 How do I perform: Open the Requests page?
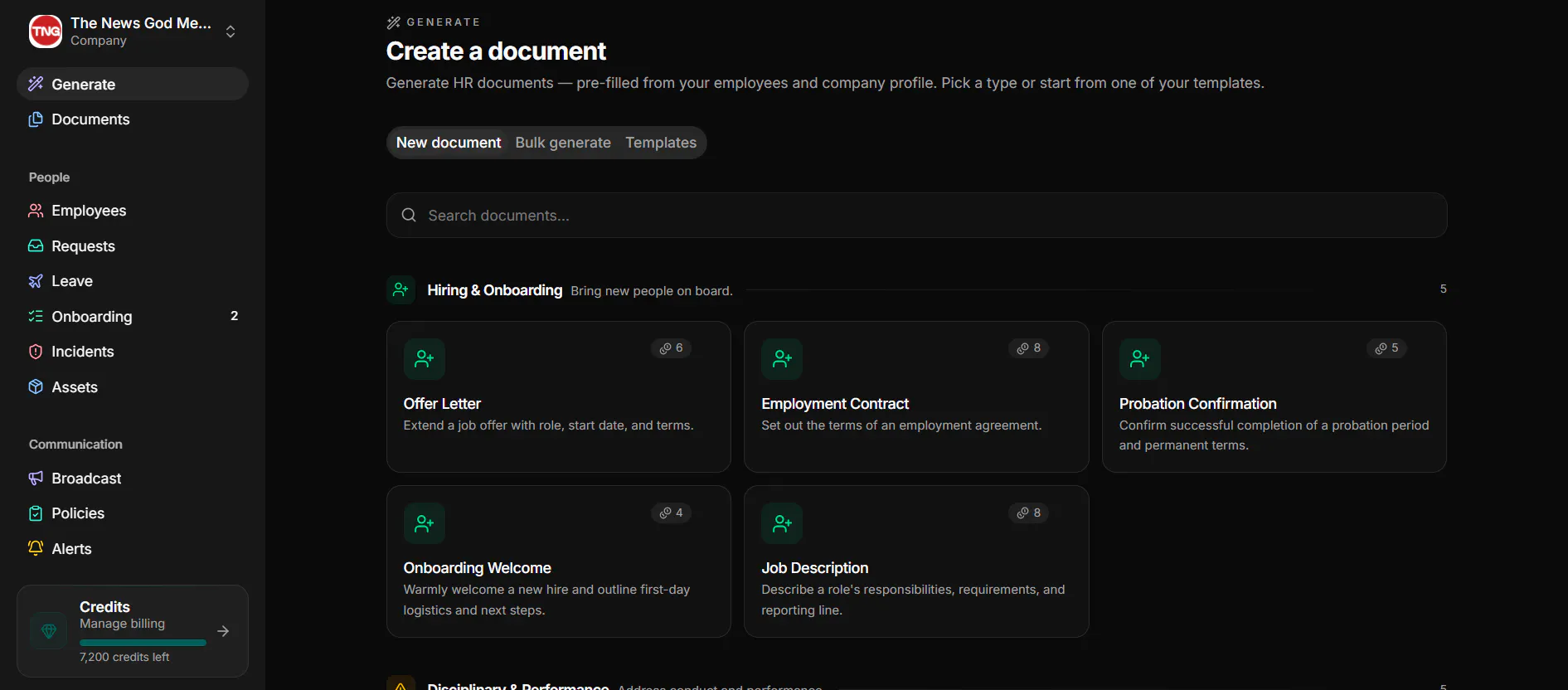(x=133, y=246)
